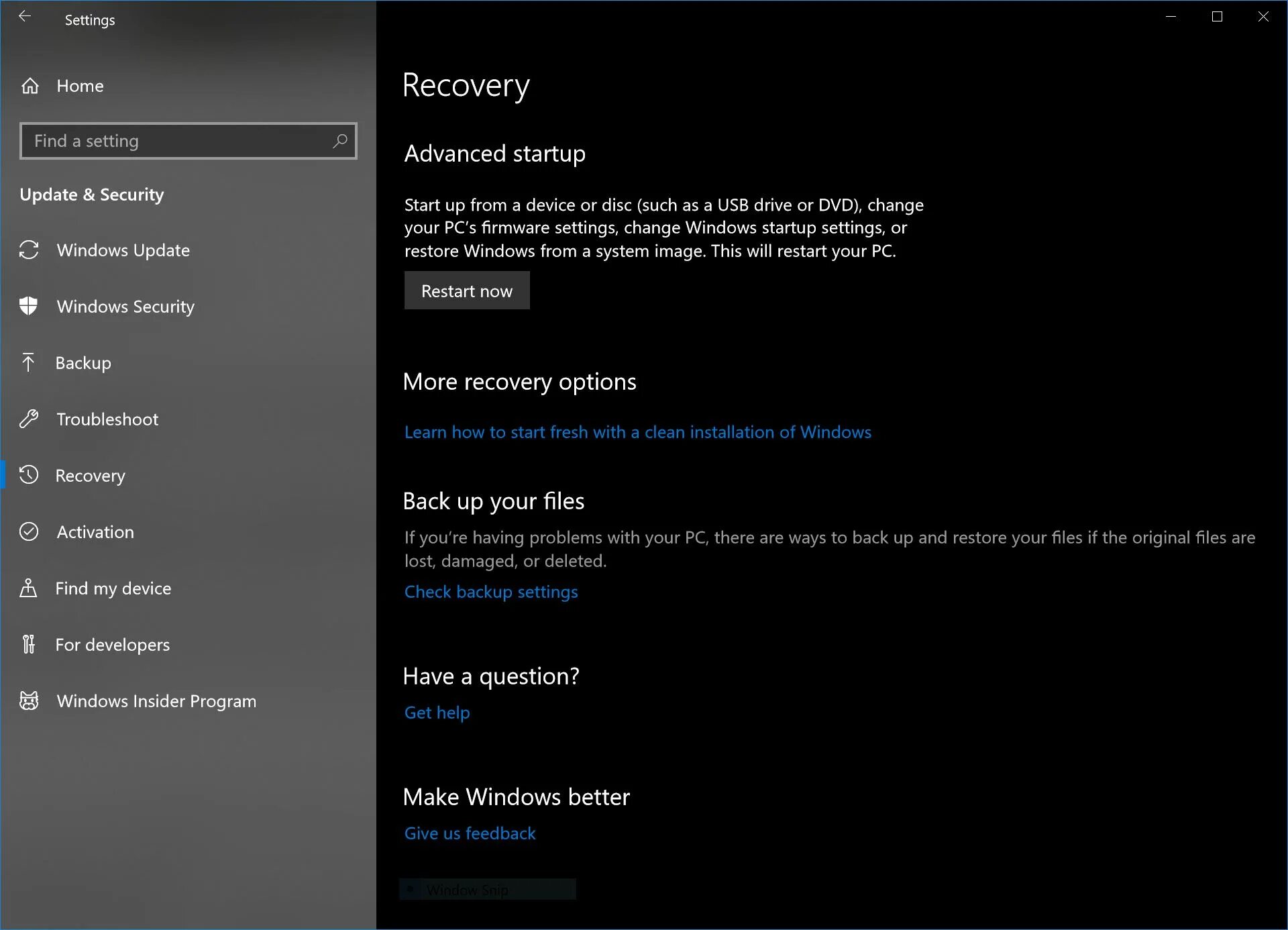1288x930 pixels.
Task: Click the Windows Security shield icon
Action: [x=29, y=306]
